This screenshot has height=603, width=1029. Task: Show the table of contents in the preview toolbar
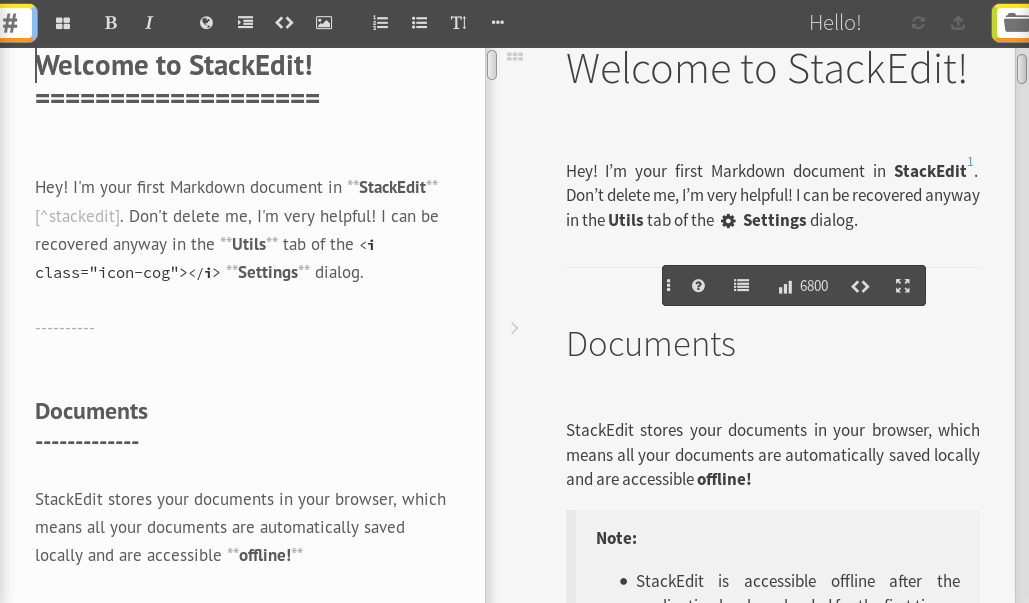tap(741, 286)
